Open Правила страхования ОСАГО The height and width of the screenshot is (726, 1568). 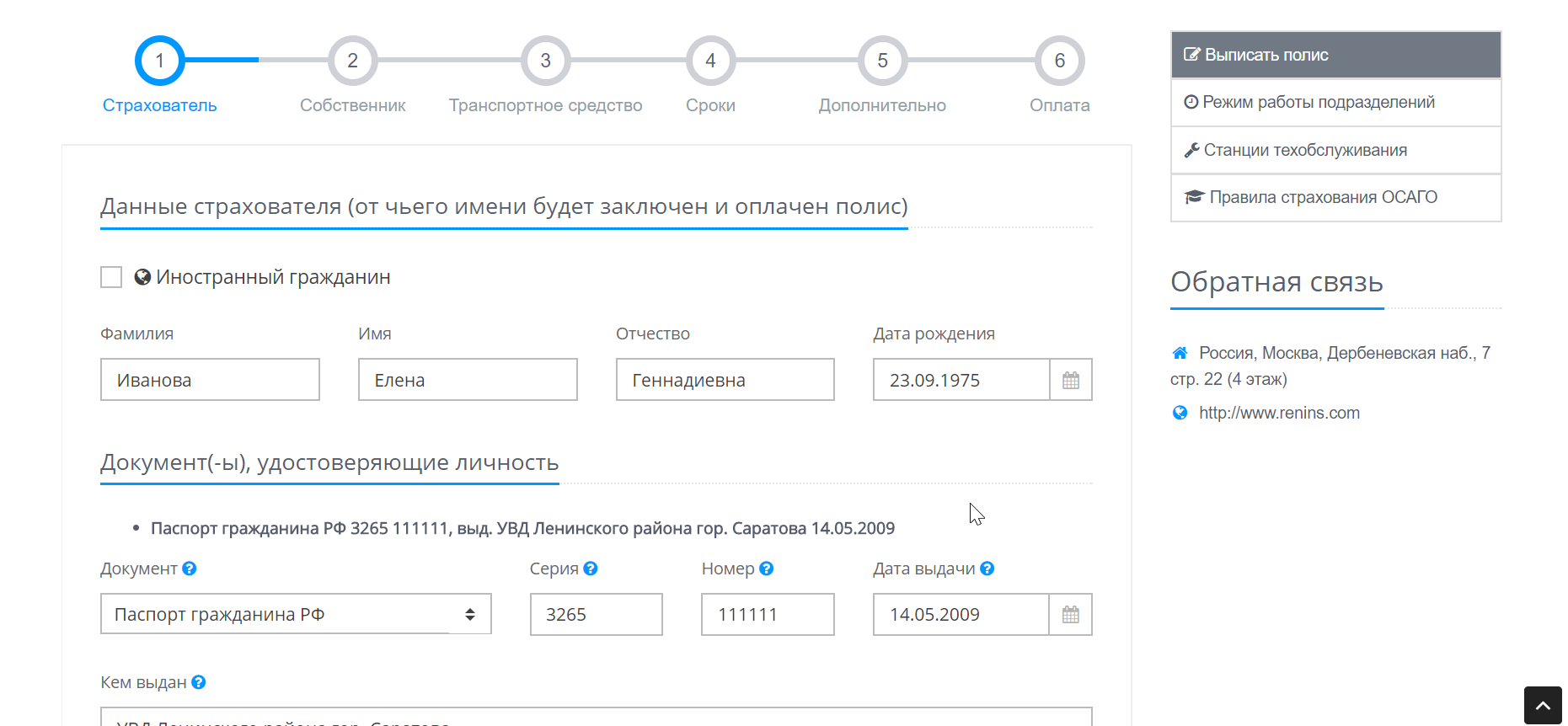[x=1335, y=197]
